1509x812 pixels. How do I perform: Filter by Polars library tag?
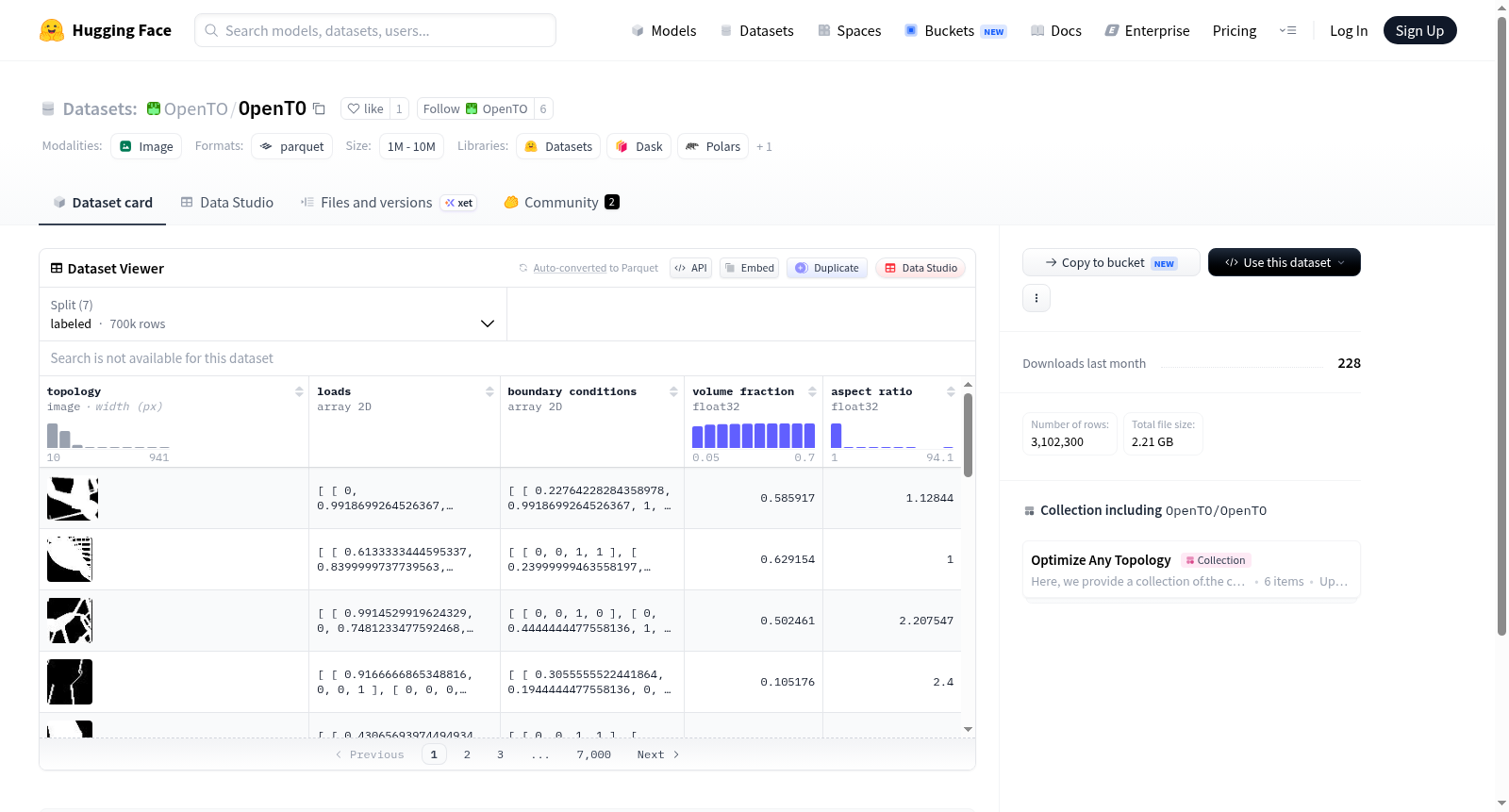(x=713, y=146)
